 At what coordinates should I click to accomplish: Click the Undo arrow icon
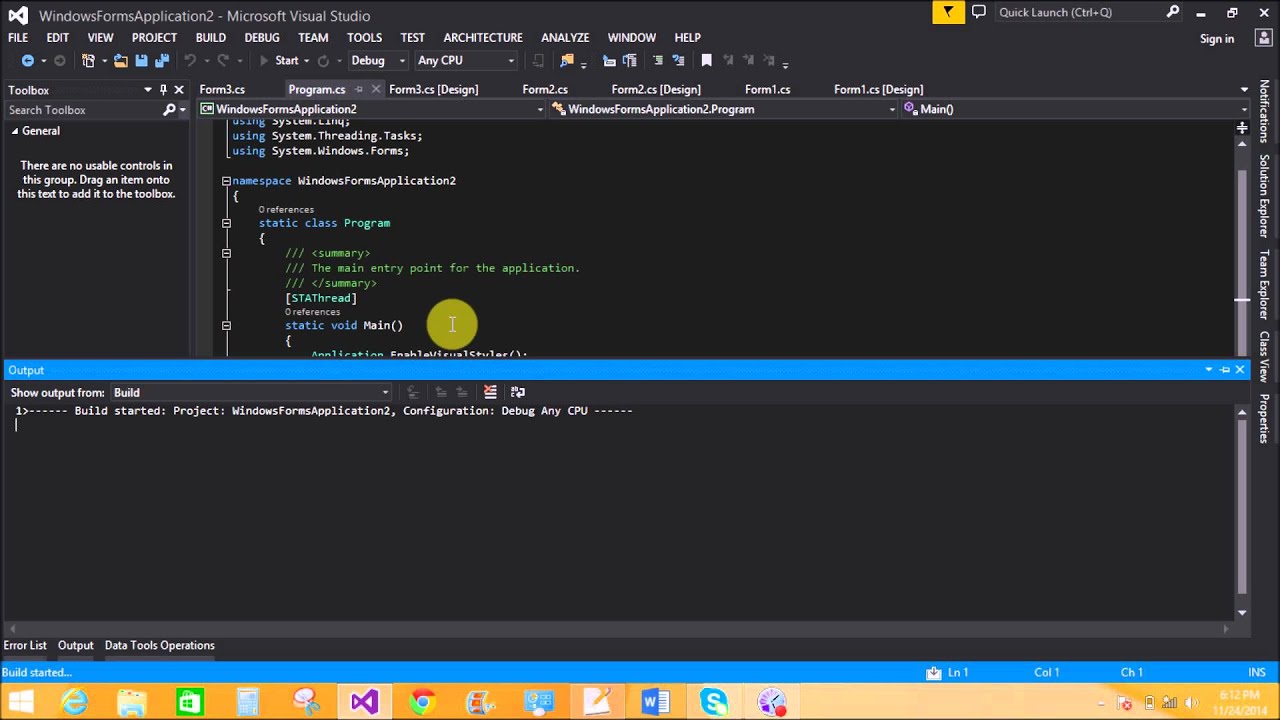pyautogui.click(x=189, y=61)
